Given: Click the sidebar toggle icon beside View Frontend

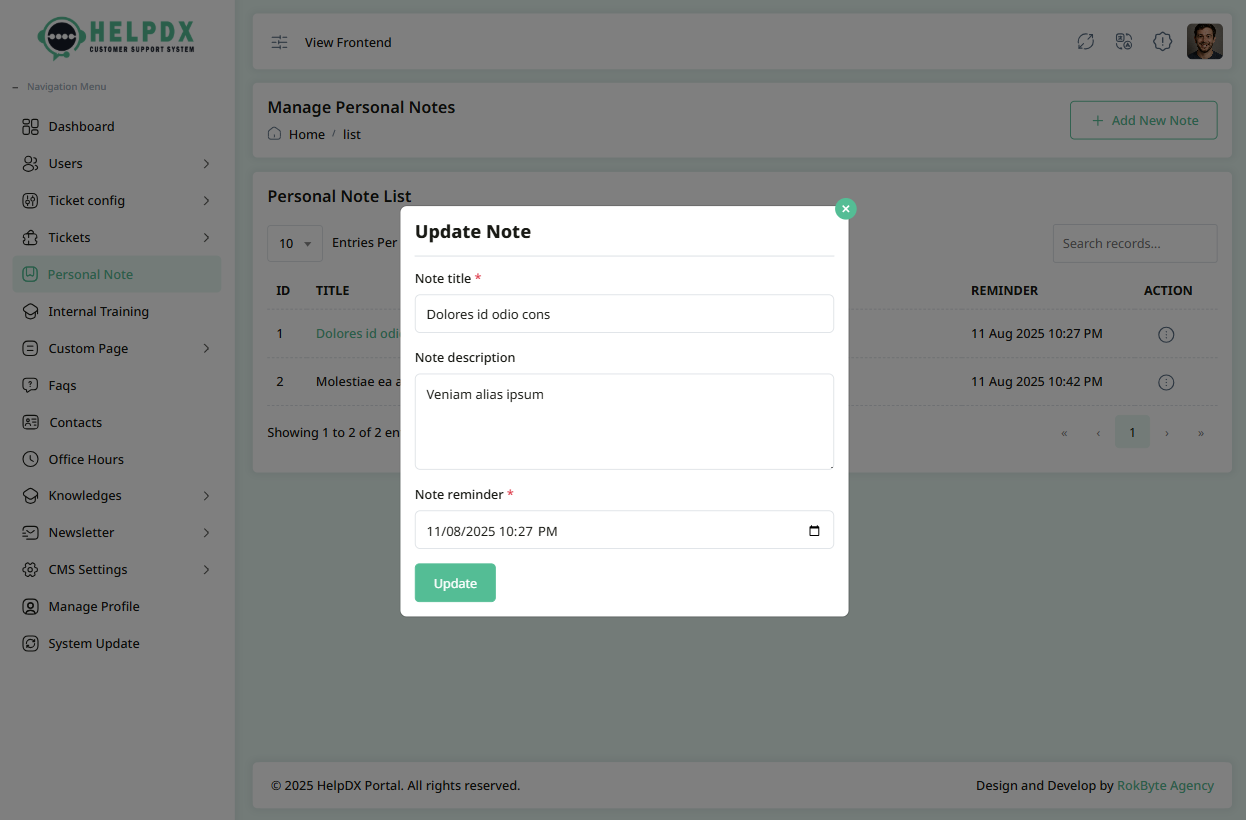Looking at the screenshot, I should pos(280,42).
